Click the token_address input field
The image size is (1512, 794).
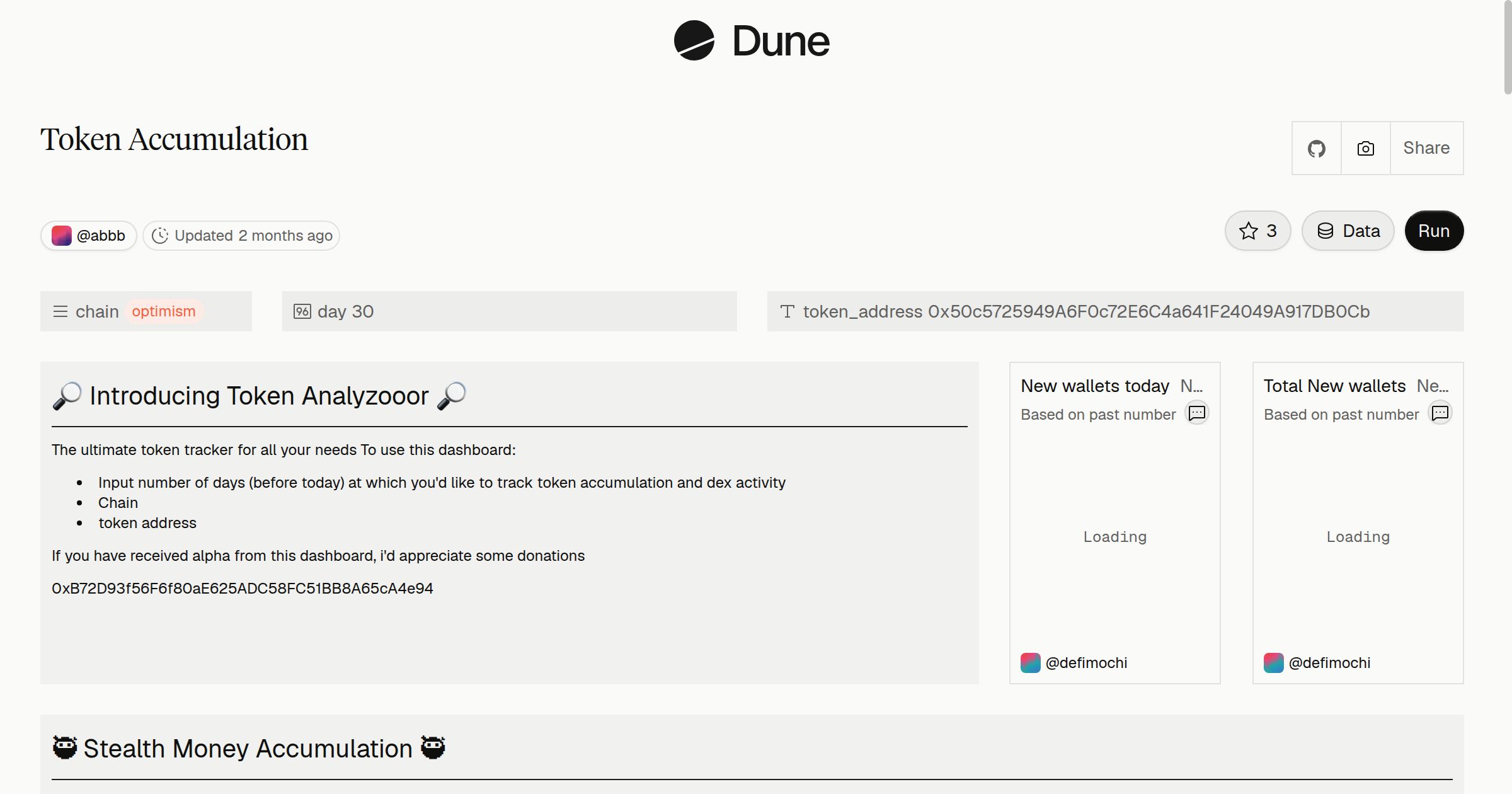1115,311
